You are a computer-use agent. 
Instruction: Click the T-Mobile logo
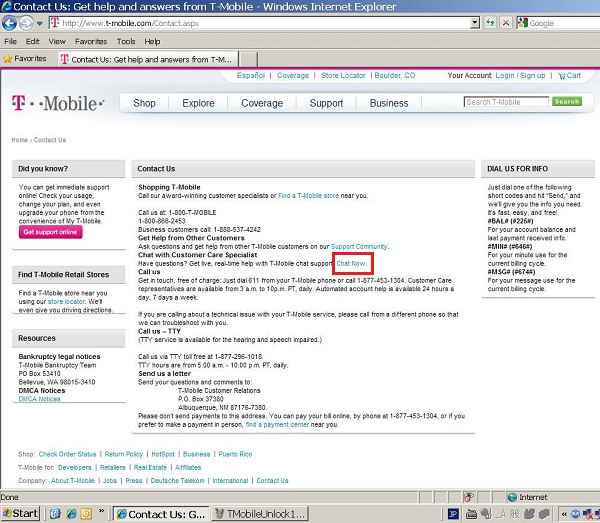(x=58, y=103)
